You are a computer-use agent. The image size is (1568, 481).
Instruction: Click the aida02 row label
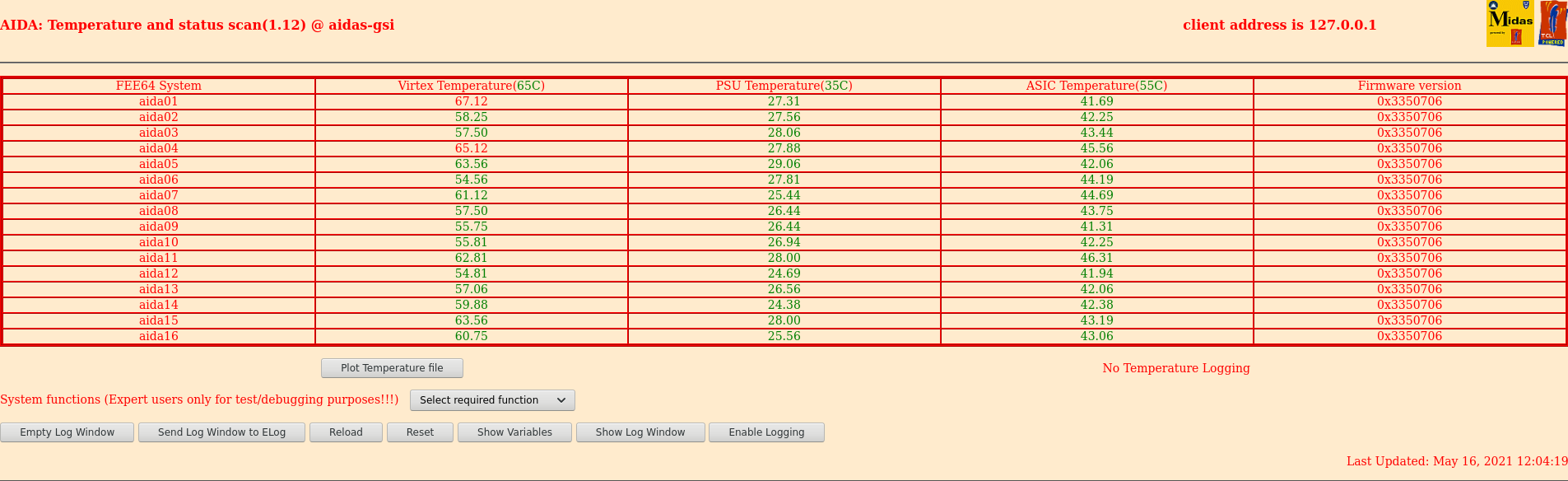click(159, 117)
